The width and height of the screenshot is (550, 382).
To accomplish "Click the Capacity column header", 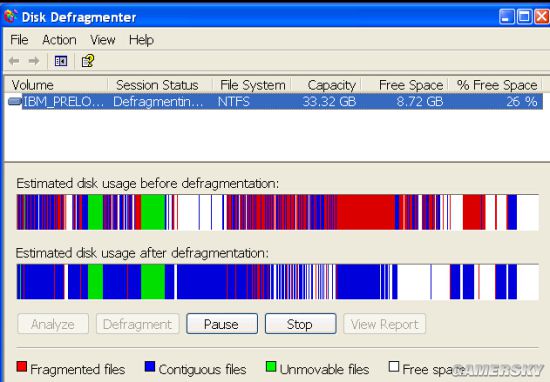I will click(326, 85).
